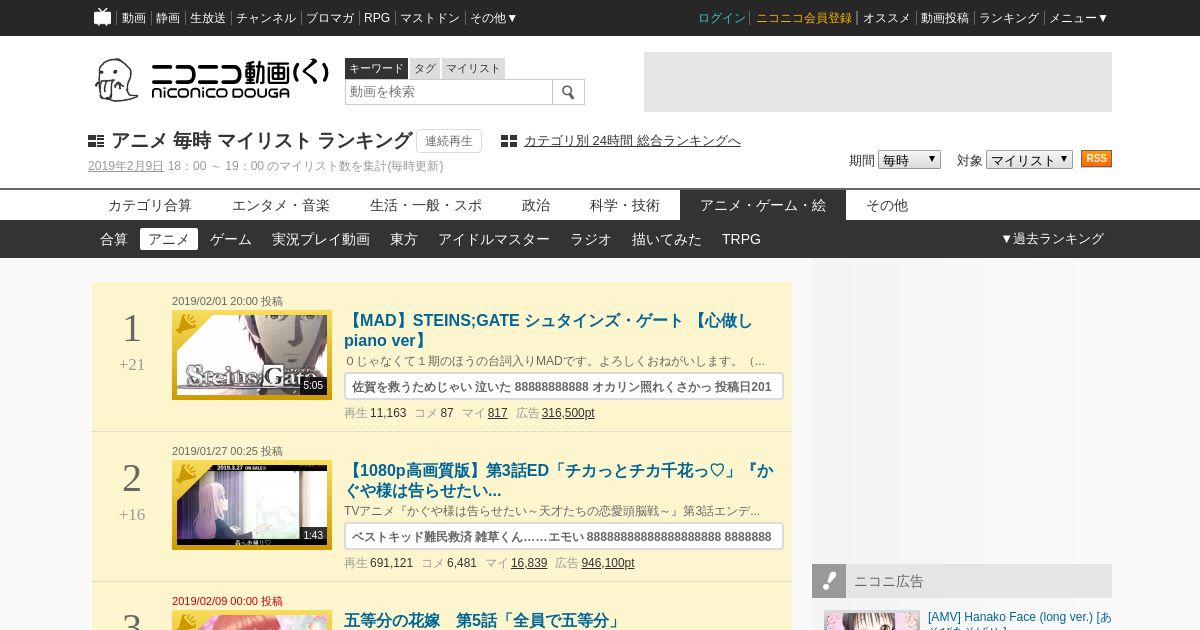This screenshot has height=630, width=1200.
Task: Click the list icon beside アニメ 毎時 heading
Action: (96, 141)
